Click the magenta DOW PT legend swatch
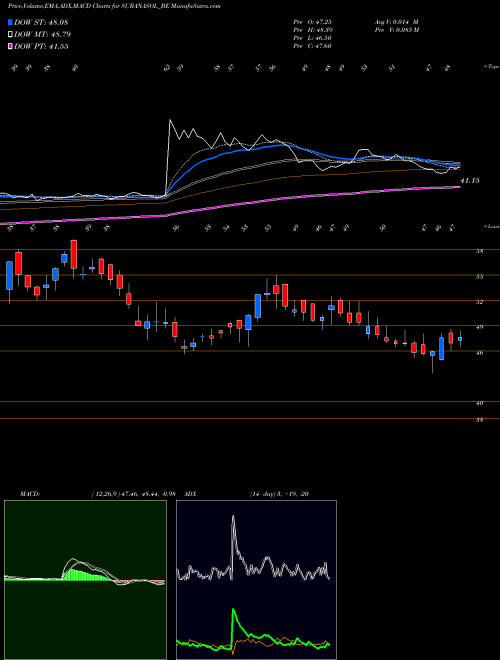Viewport: 500px width, 660px height. click(10, 47)
